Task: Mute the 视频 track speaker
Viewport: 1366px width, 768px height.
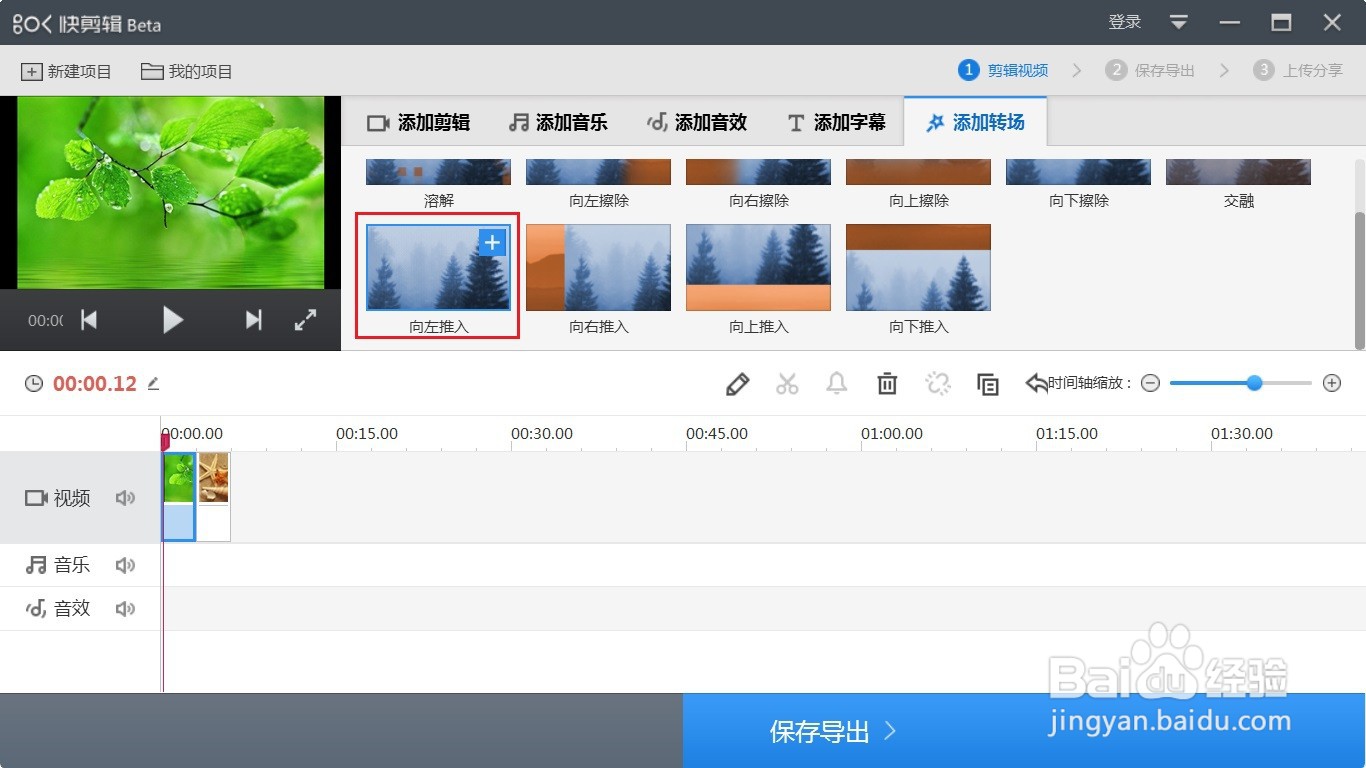Action: point(125,497)
